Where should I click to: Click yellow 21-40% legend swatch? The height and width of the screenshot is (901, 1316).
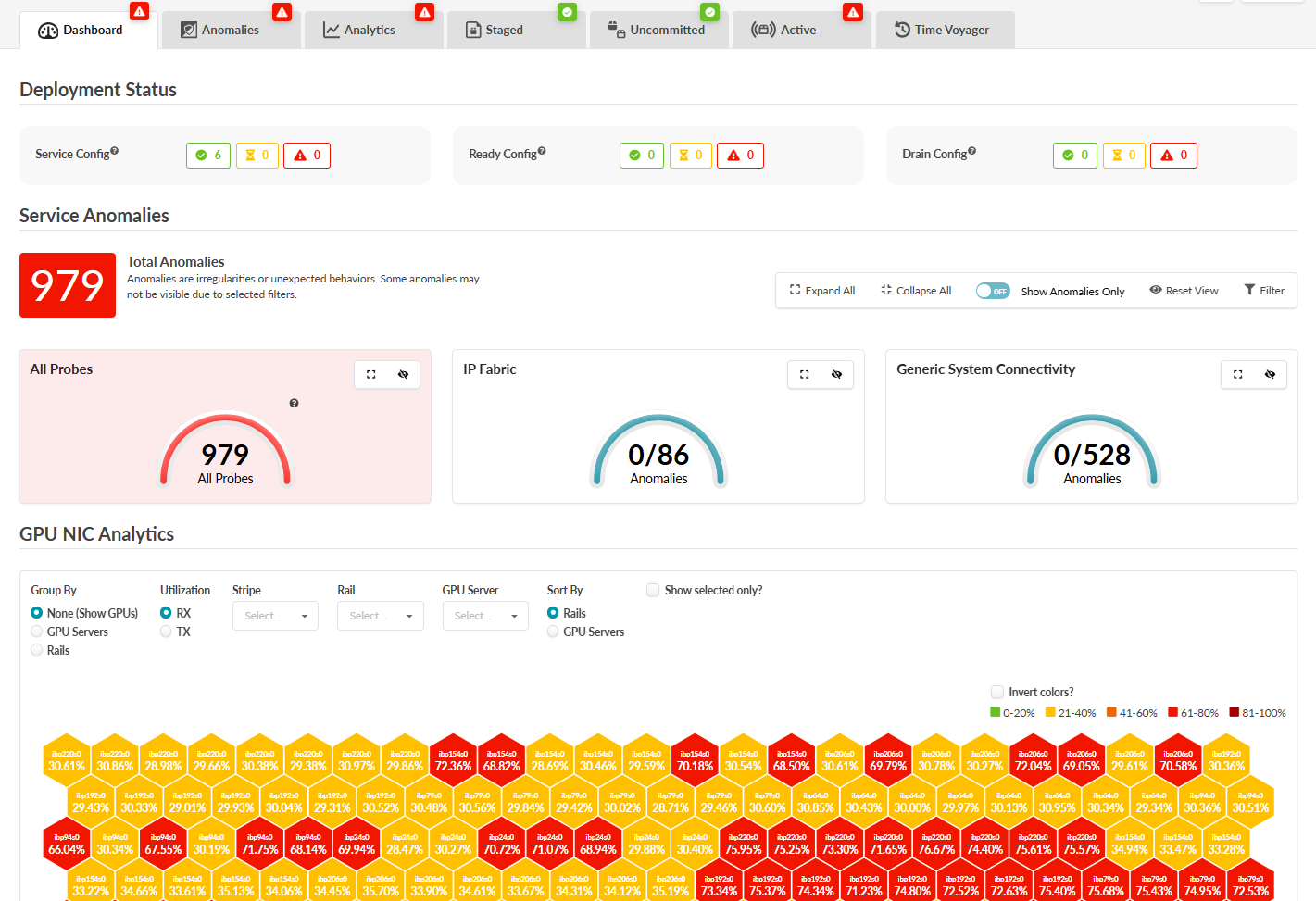(1050, 712)
